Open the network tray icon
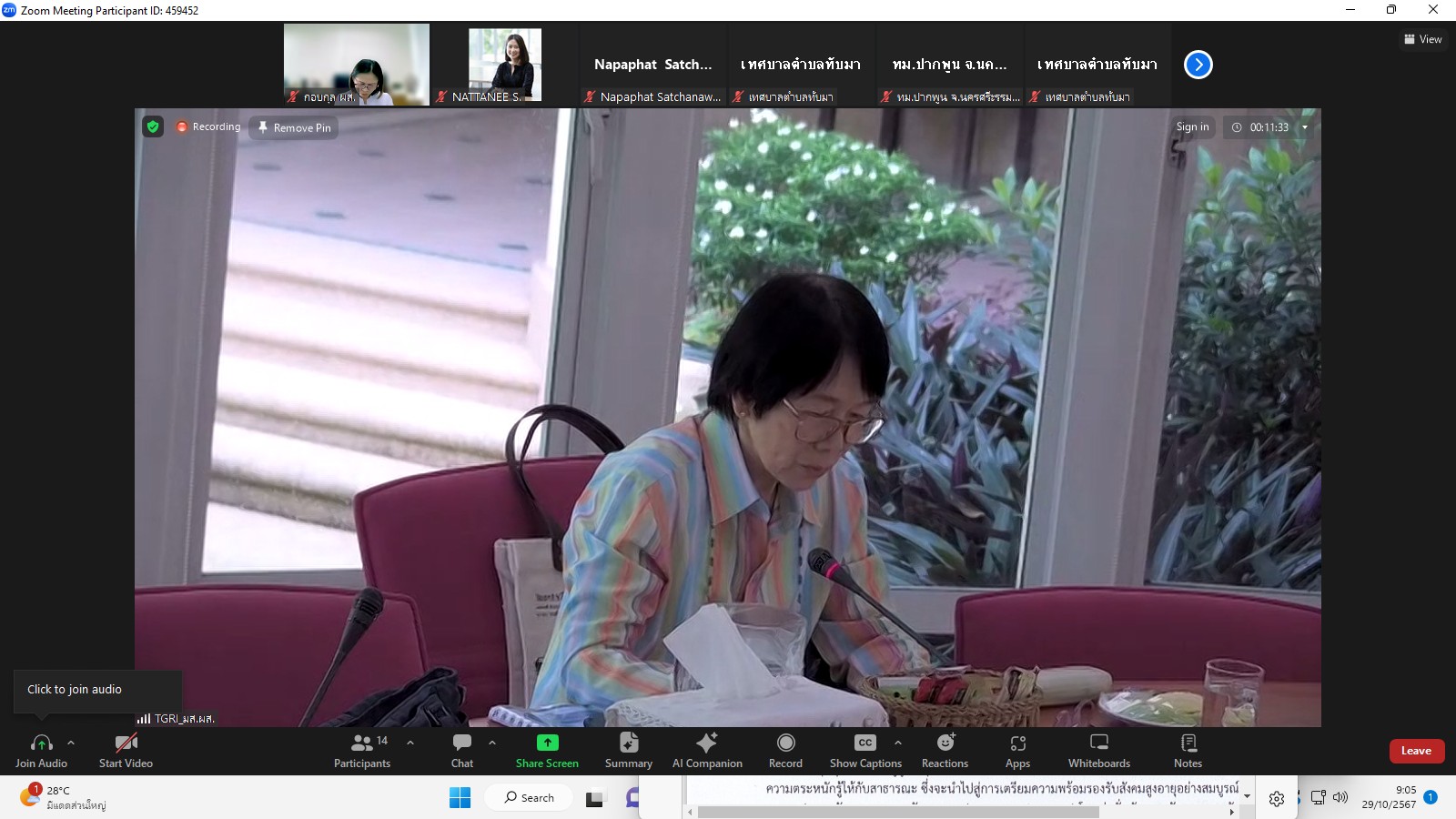The width and height of the screenshot is (1456, 819). click(1318, 797)
